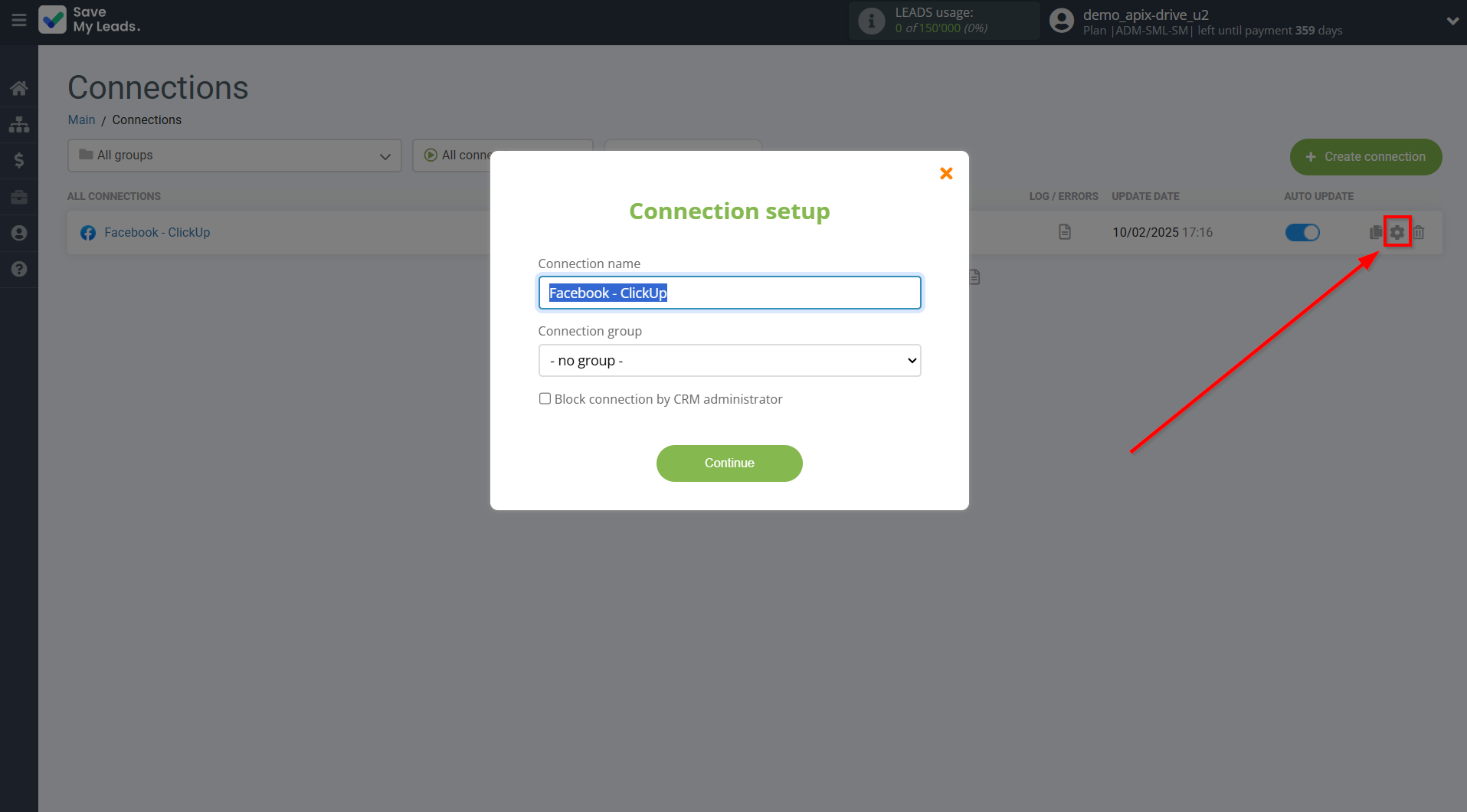Expand the account menu chevron
Viewport: 1467px width, 812px height.
1452,21
